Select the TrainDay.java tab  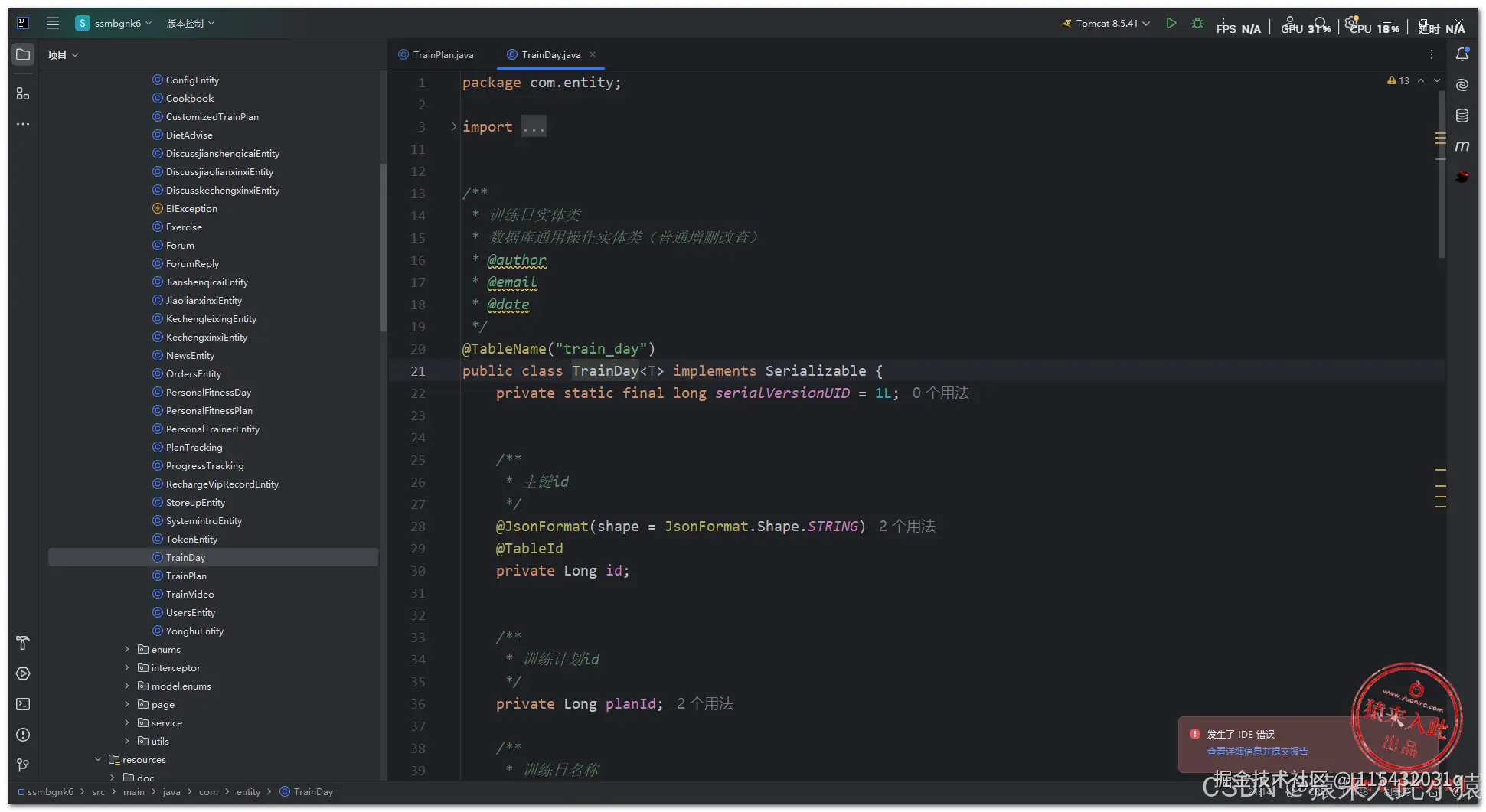point(551,54)
